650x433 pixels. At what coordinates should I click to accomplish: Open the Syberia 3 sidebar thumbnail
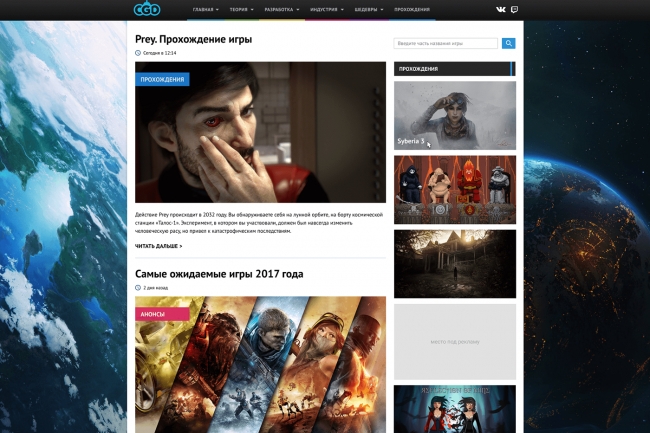[x=455, y=115]
